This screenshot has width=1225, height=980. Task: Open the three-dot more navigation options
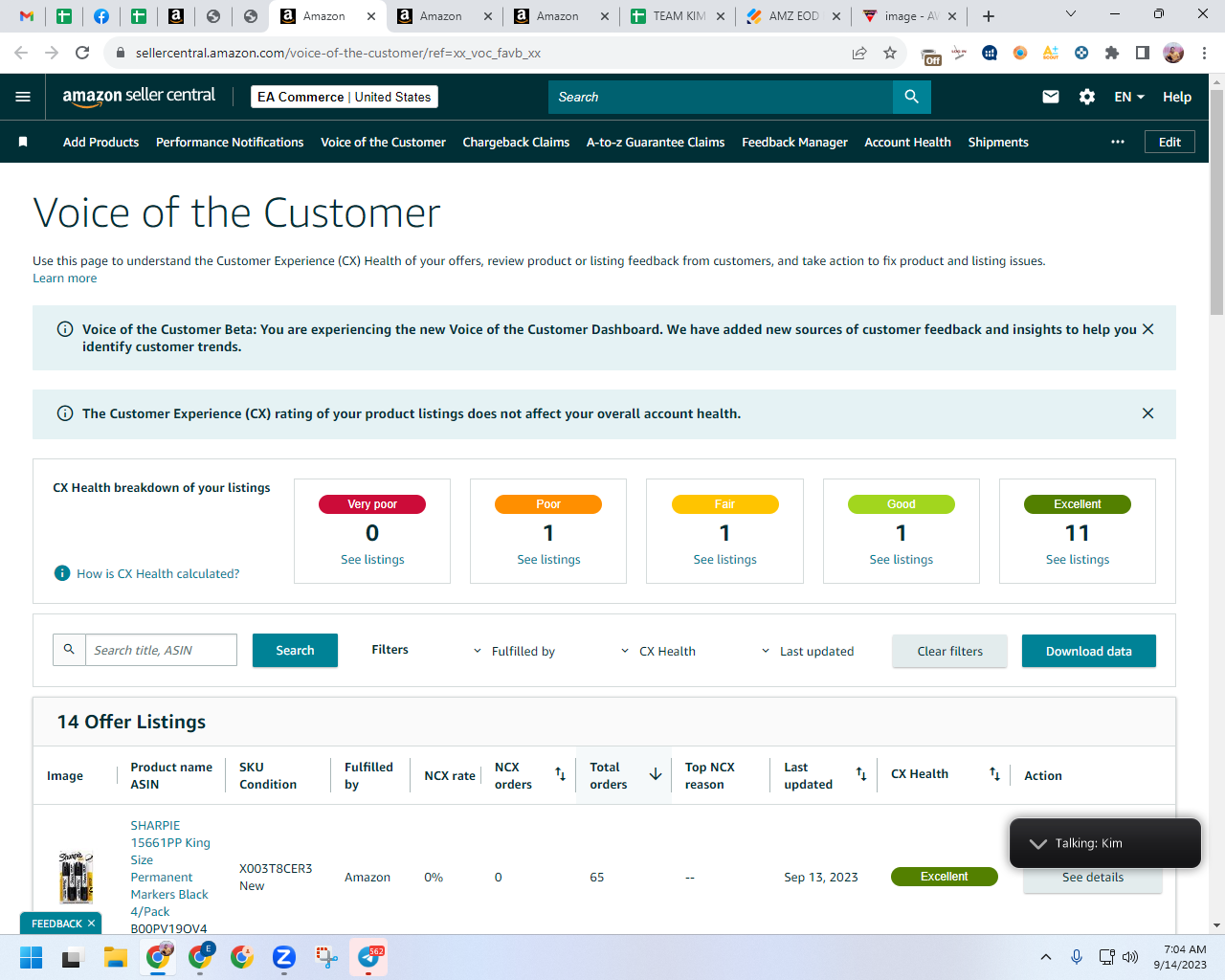tap(1118, 142)
